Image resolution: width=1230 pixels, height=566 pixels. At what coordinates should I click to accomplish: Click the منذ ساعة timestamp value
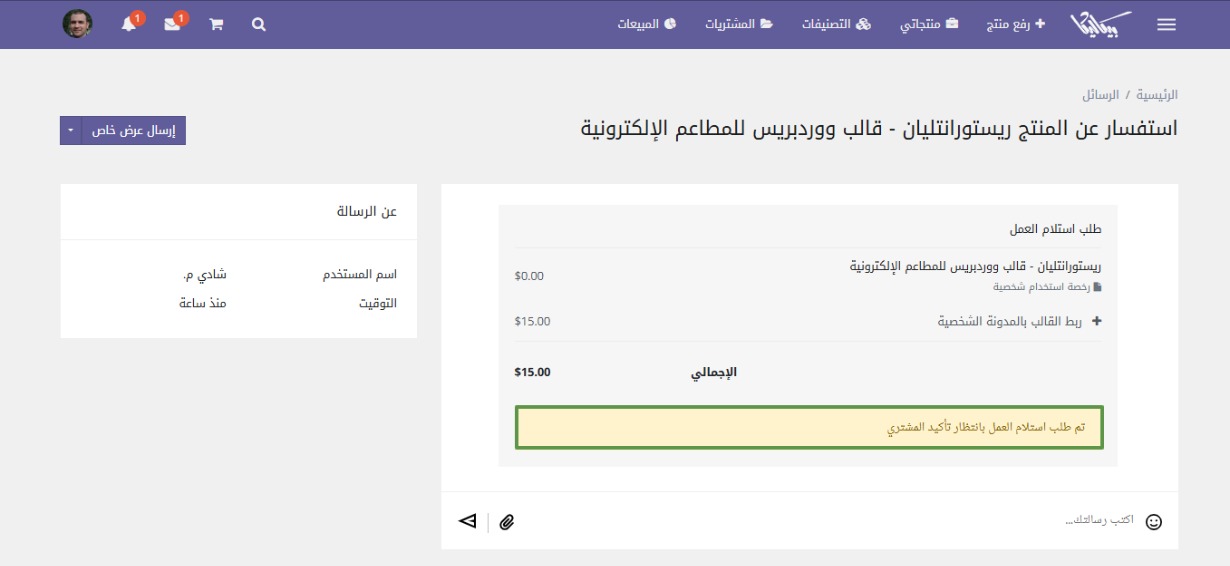[203, 302]
